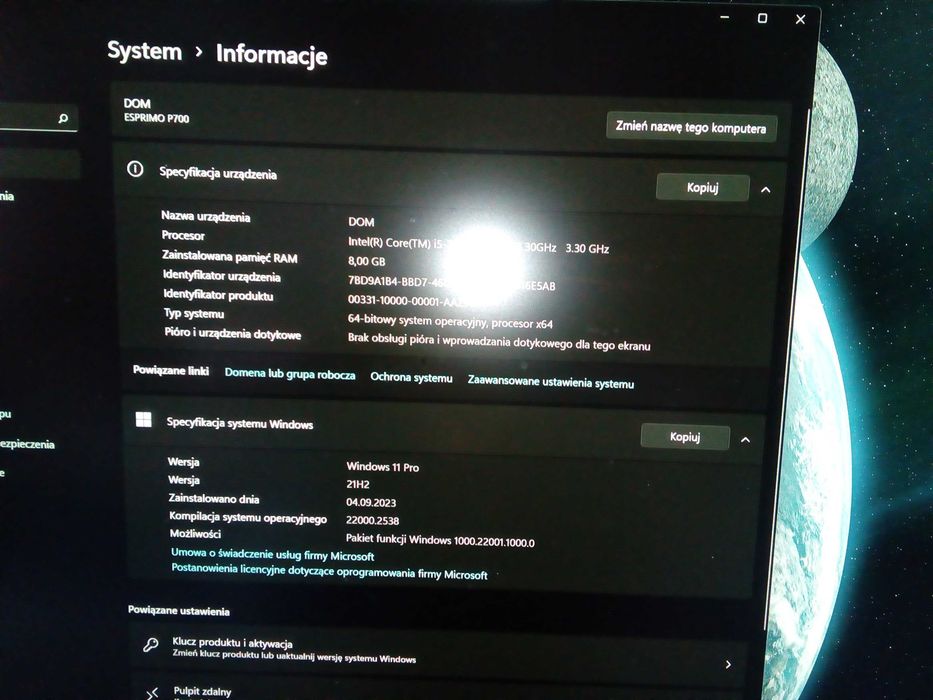Open Domena lub grupa robocza link
Screen dimensions: 933x700
[x=290, y=374]
